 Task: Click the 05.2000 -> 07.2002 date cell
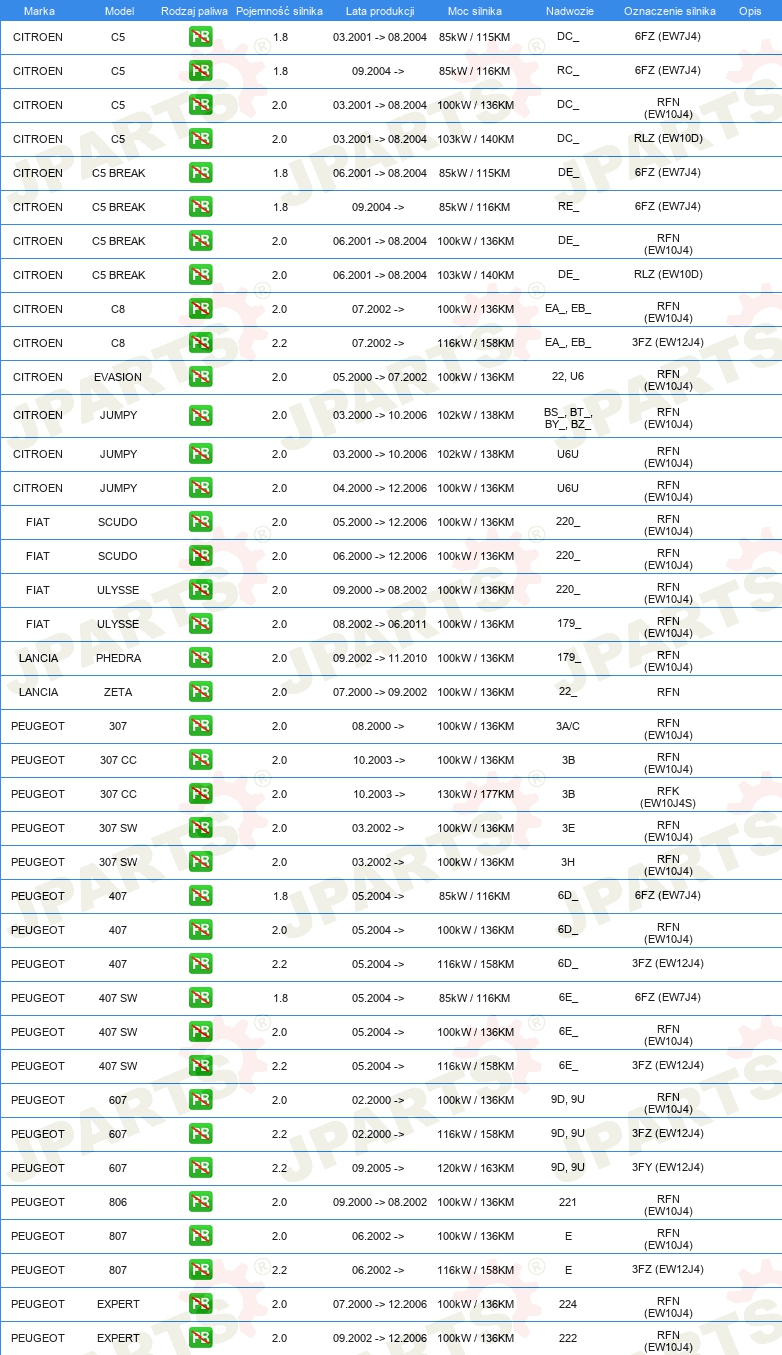[x=380, y=377]
